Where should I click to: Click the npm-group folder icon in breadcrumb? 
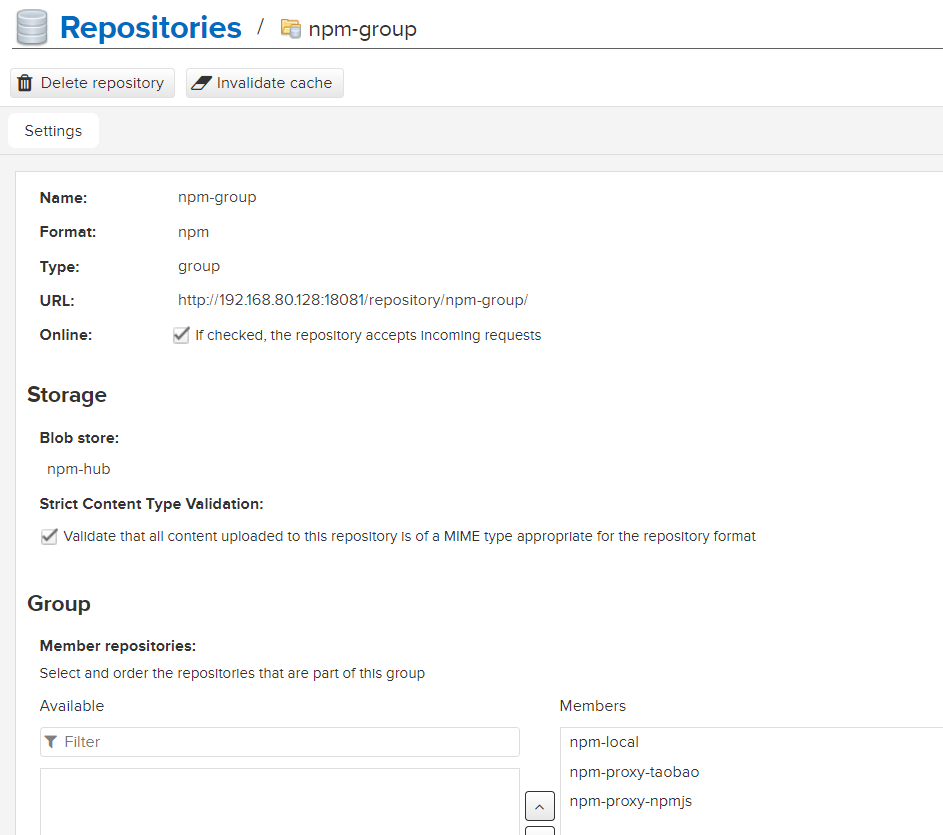[291, 29]
